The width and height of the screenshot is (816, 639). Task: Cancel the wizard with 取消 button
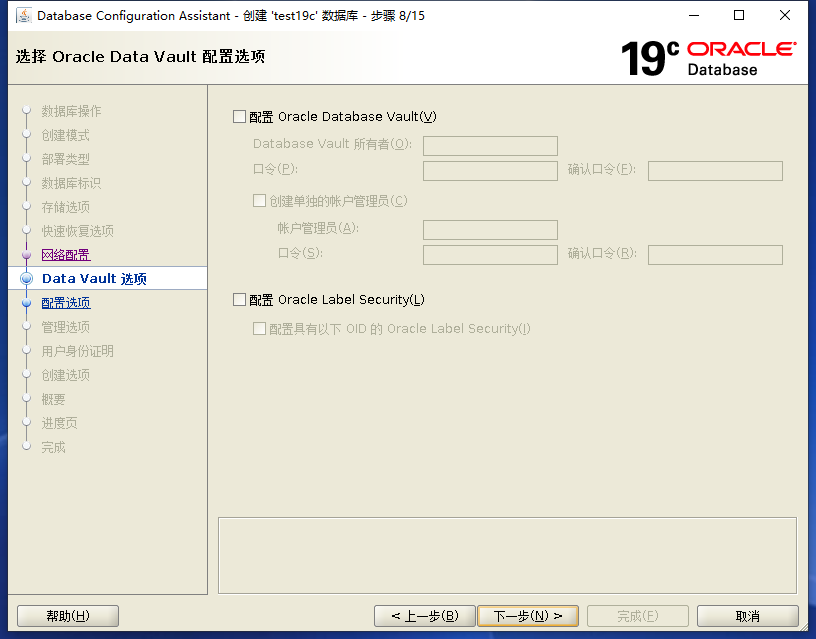(x=748, y=616)
